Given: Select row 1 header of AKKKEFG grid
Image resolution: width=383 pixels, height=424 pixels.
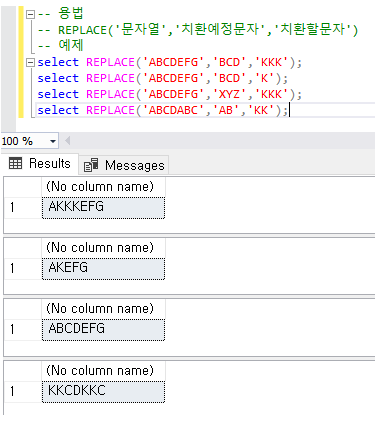Looking at the screenshot, I should pyautogui.click(x=23, y=207).
